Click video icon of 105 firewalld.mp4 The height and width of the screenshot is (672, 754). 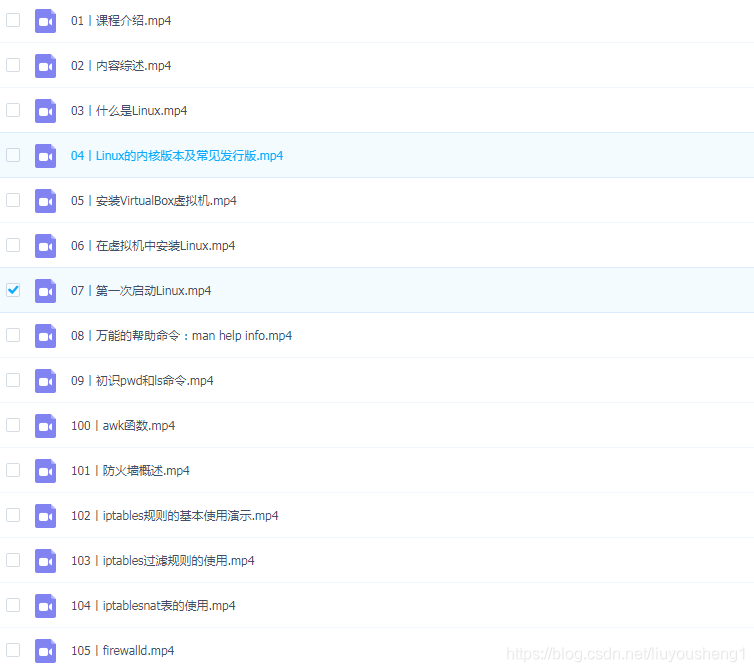(45, 651)
